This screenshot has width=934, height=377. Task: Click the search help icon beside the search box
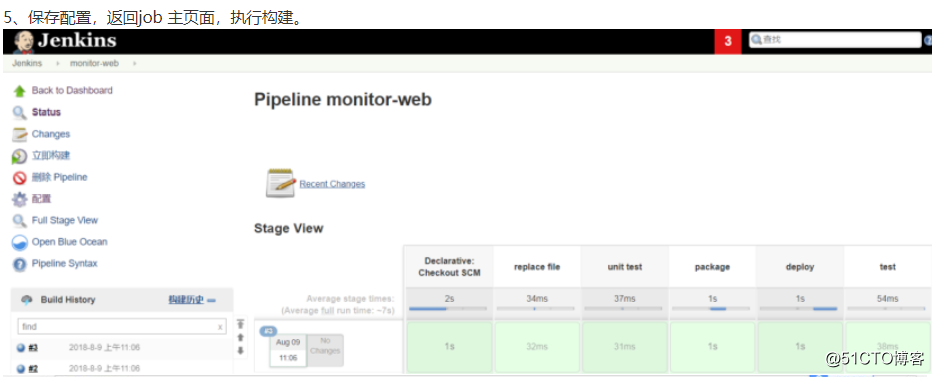tap(928, 40)
